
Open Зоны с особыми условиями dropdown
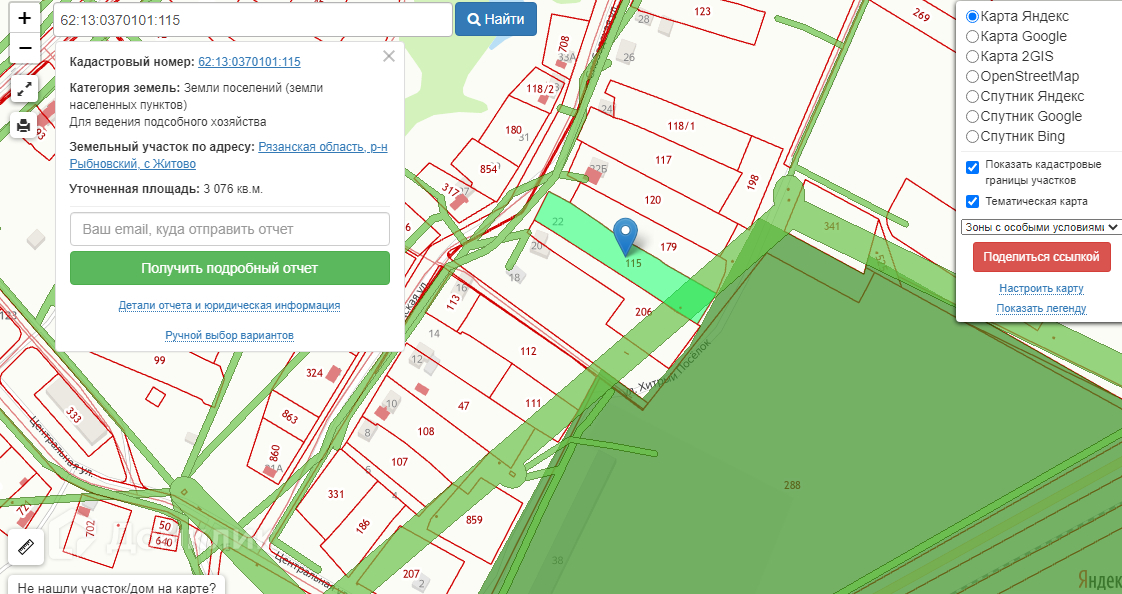(1040, 227)
